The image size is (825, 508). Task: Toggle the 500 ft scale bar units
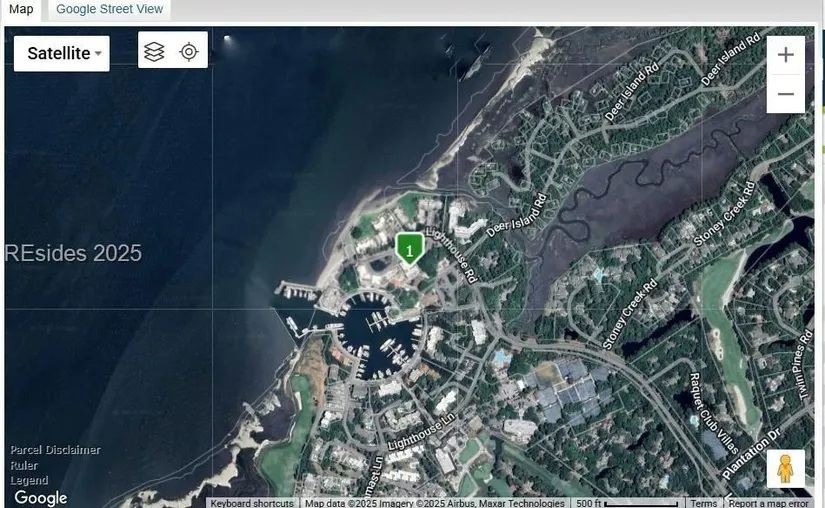point(627,503)
